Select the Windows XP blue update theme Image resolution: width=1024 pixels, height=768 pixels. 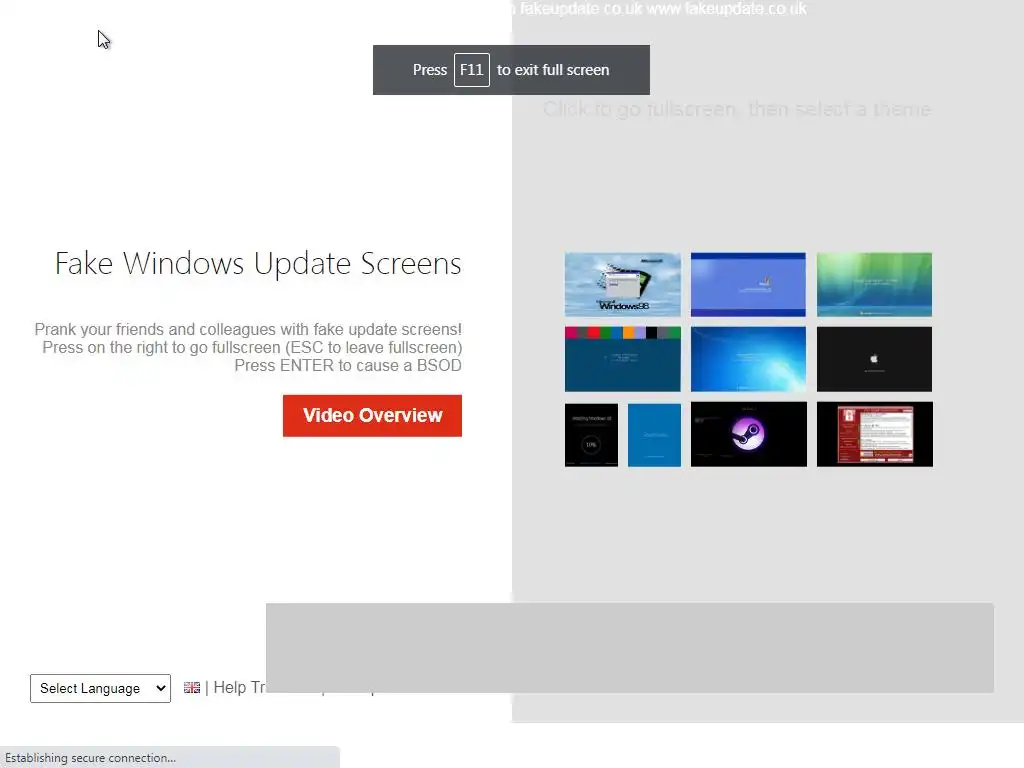click(748, 285)
